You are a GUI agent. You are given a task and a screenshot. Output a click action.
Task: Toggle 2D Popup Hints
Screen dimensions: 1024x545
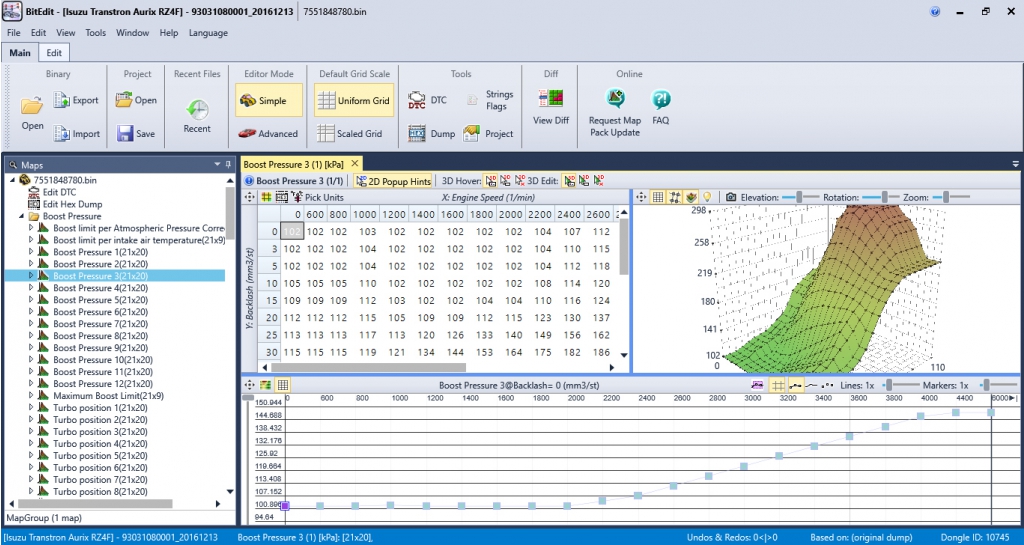point(394,181)
